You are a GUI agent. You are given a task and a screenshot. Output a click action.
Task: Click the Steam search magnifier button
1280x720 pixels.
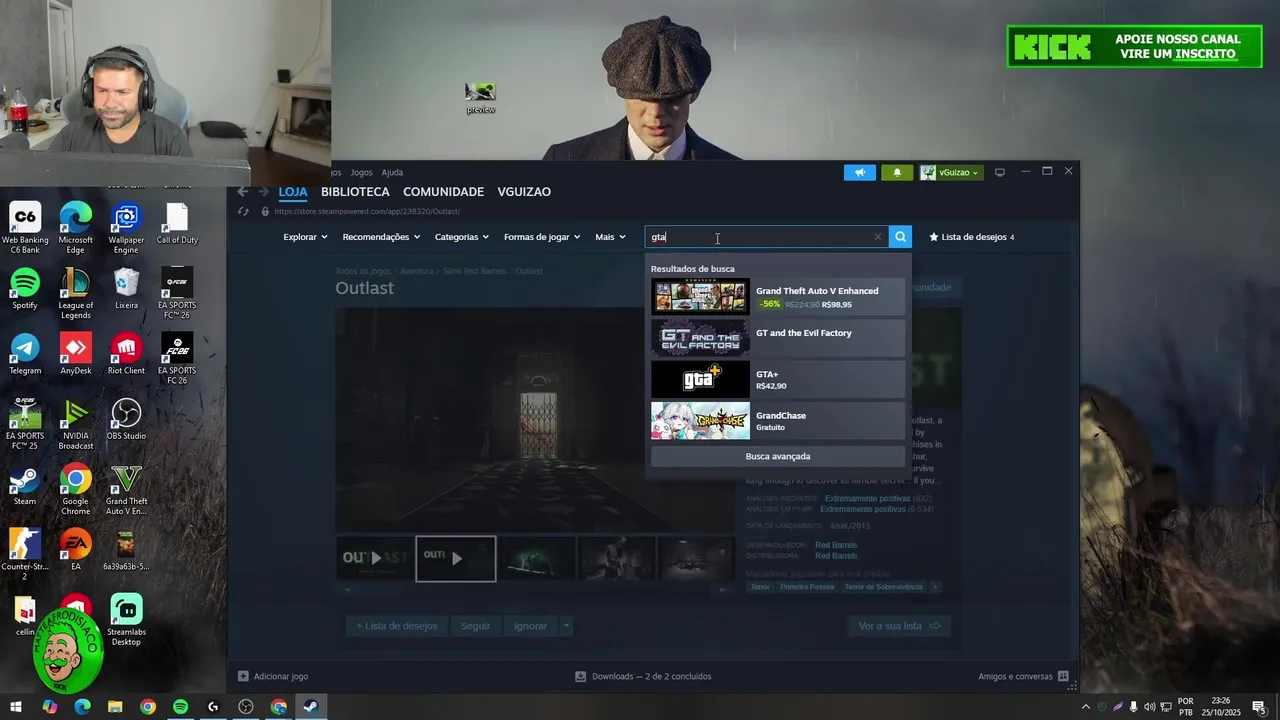tap(900, 237)
